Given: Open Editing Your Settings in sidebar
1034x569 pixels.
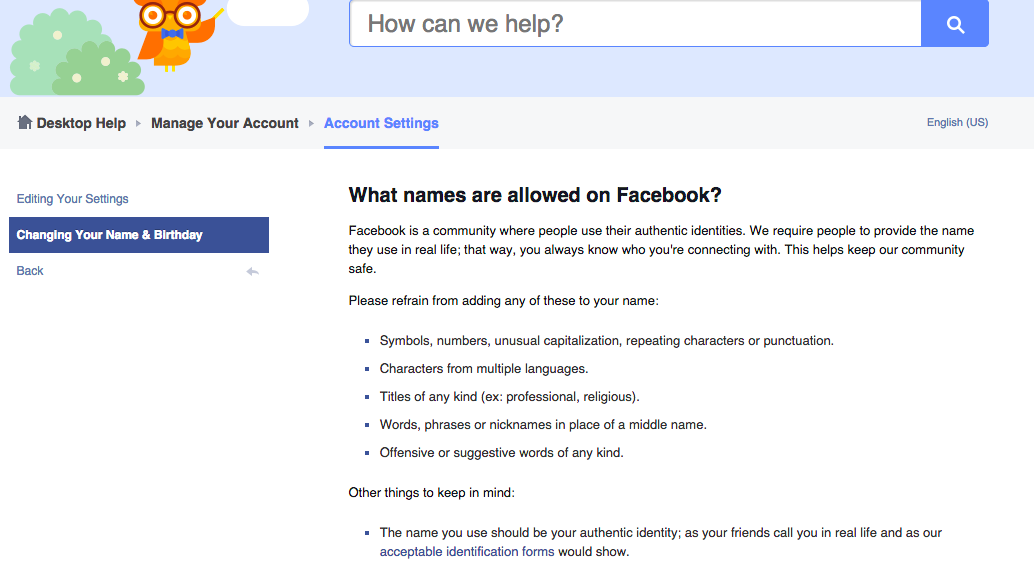Looking at the screenshot, I should (x=73, y=199).
